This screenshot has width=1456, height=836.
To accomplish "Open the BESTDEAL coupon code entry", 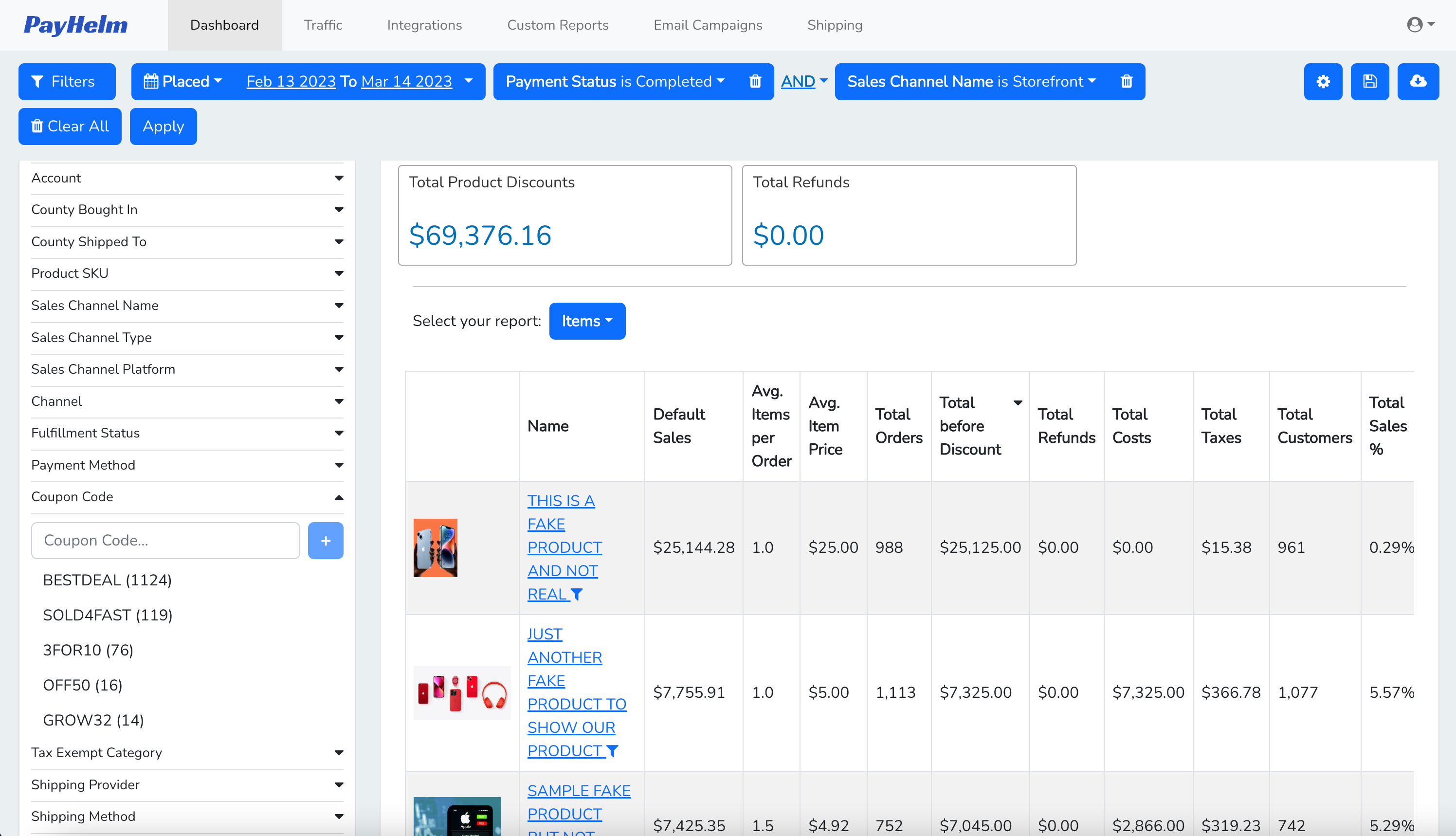I will pyautogui.click(x=108, y=580).
